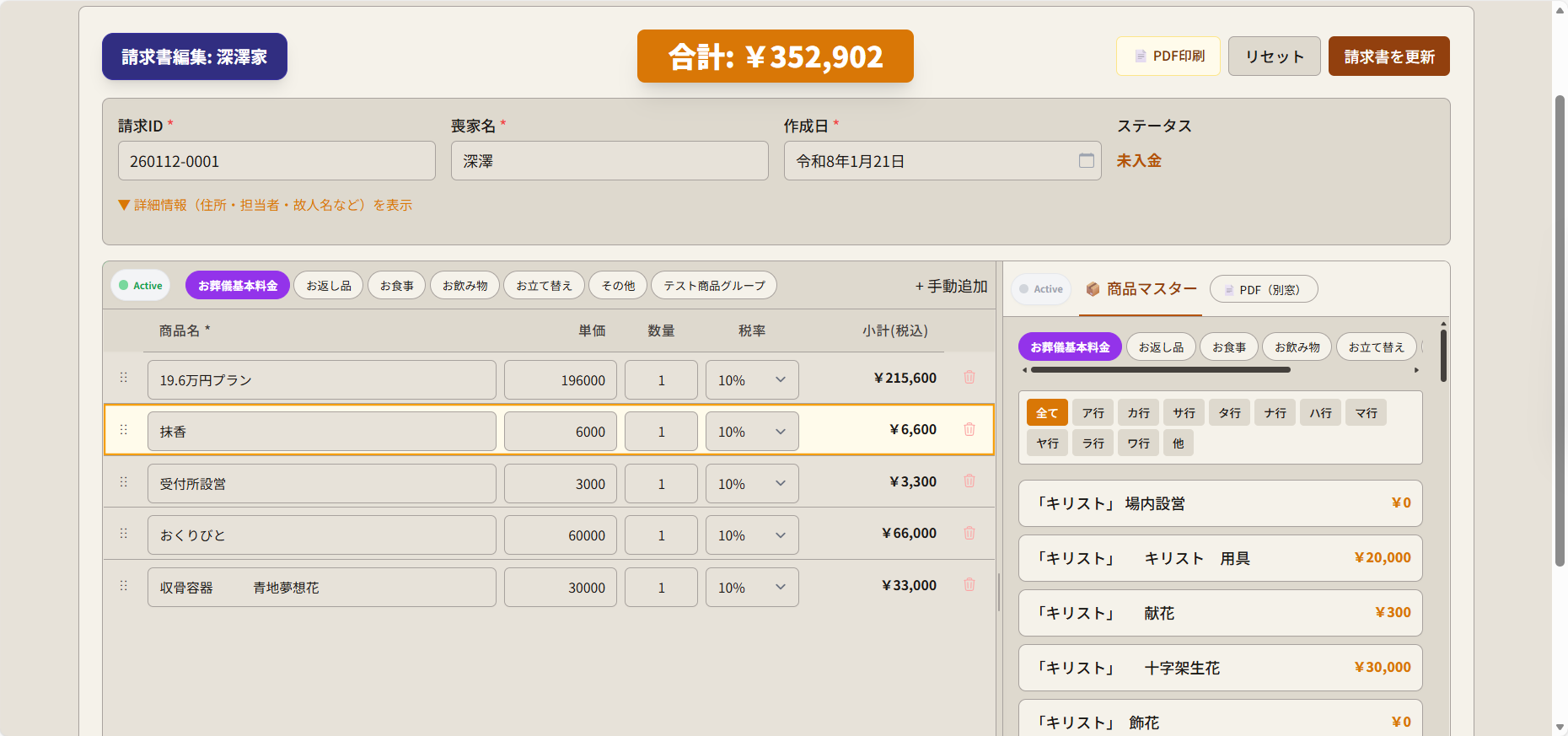Delete the 19.6万円プラン row with trash icon
Viewport: 1568px width, 736px height.
(x=969, y=378)
